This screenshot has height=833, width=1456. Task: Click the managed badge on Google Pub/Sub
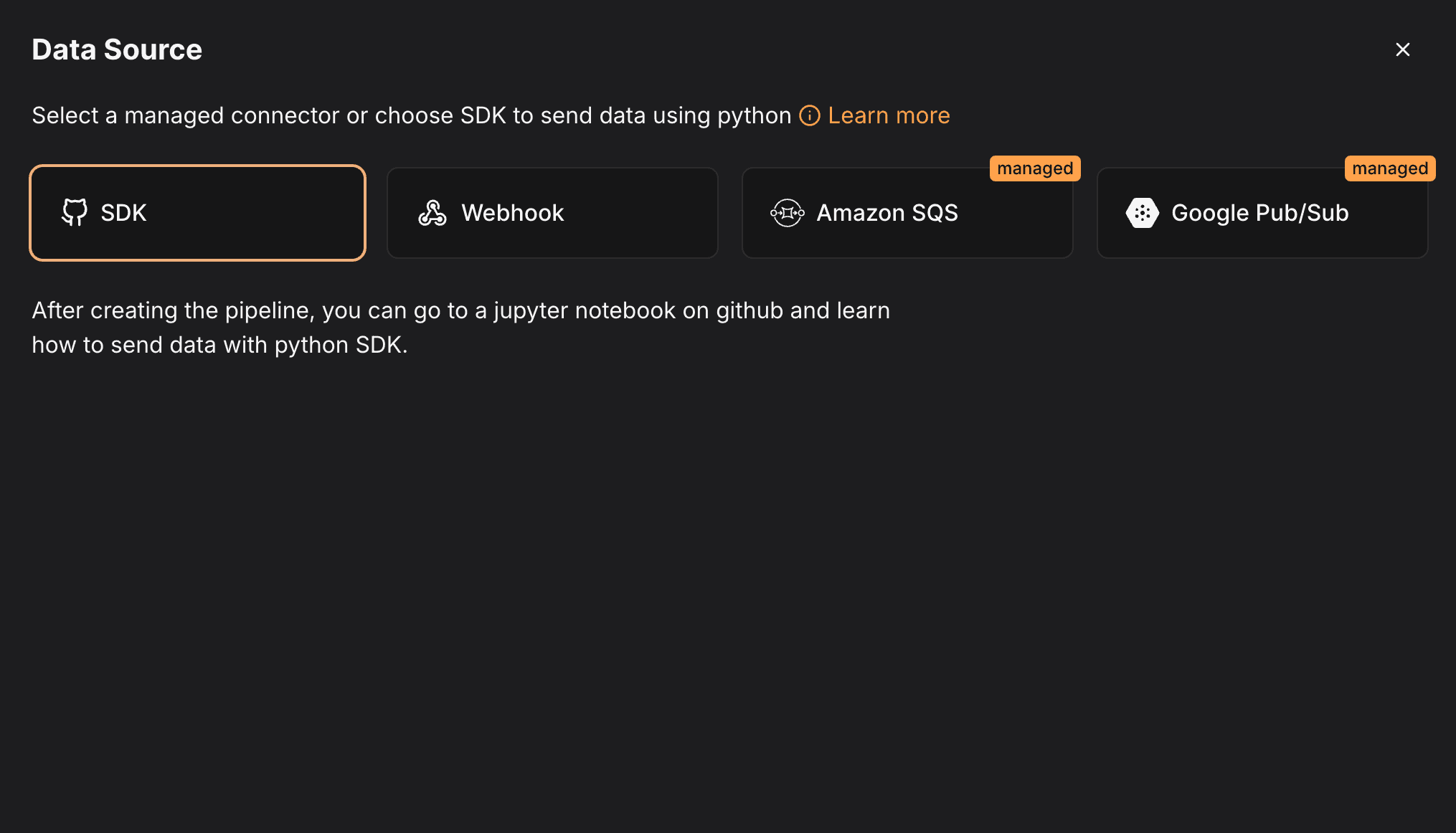[1389, 168]
